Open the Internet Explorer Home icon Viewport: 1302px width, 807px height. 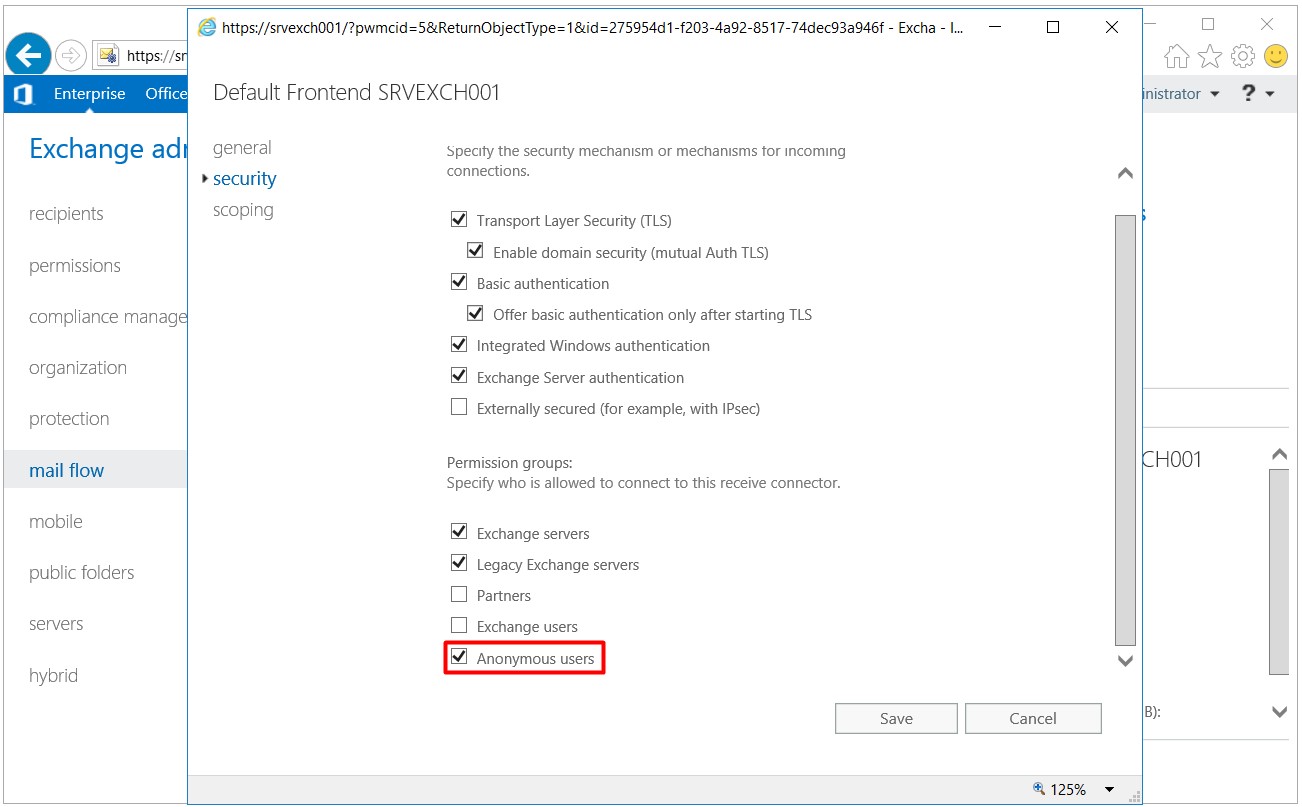[1177, 57]
